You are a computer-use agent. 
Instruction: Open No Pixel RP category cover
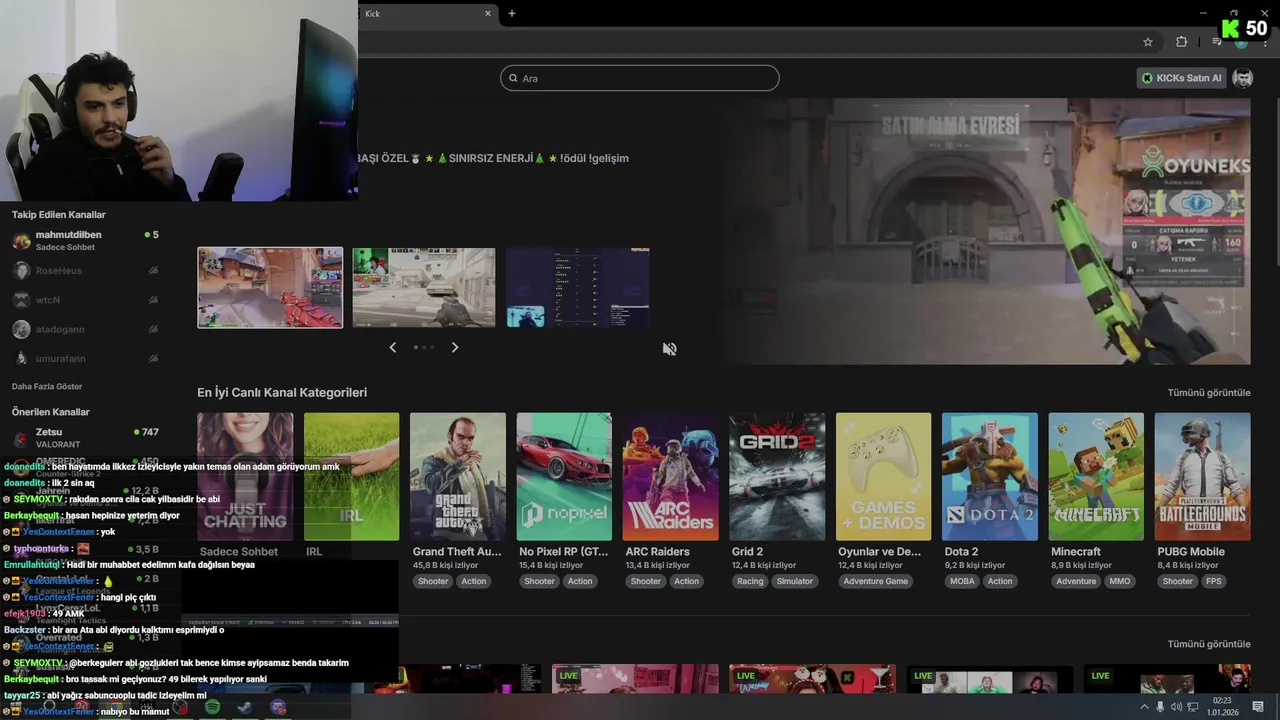pyautogui.click(x=564, y=477)
